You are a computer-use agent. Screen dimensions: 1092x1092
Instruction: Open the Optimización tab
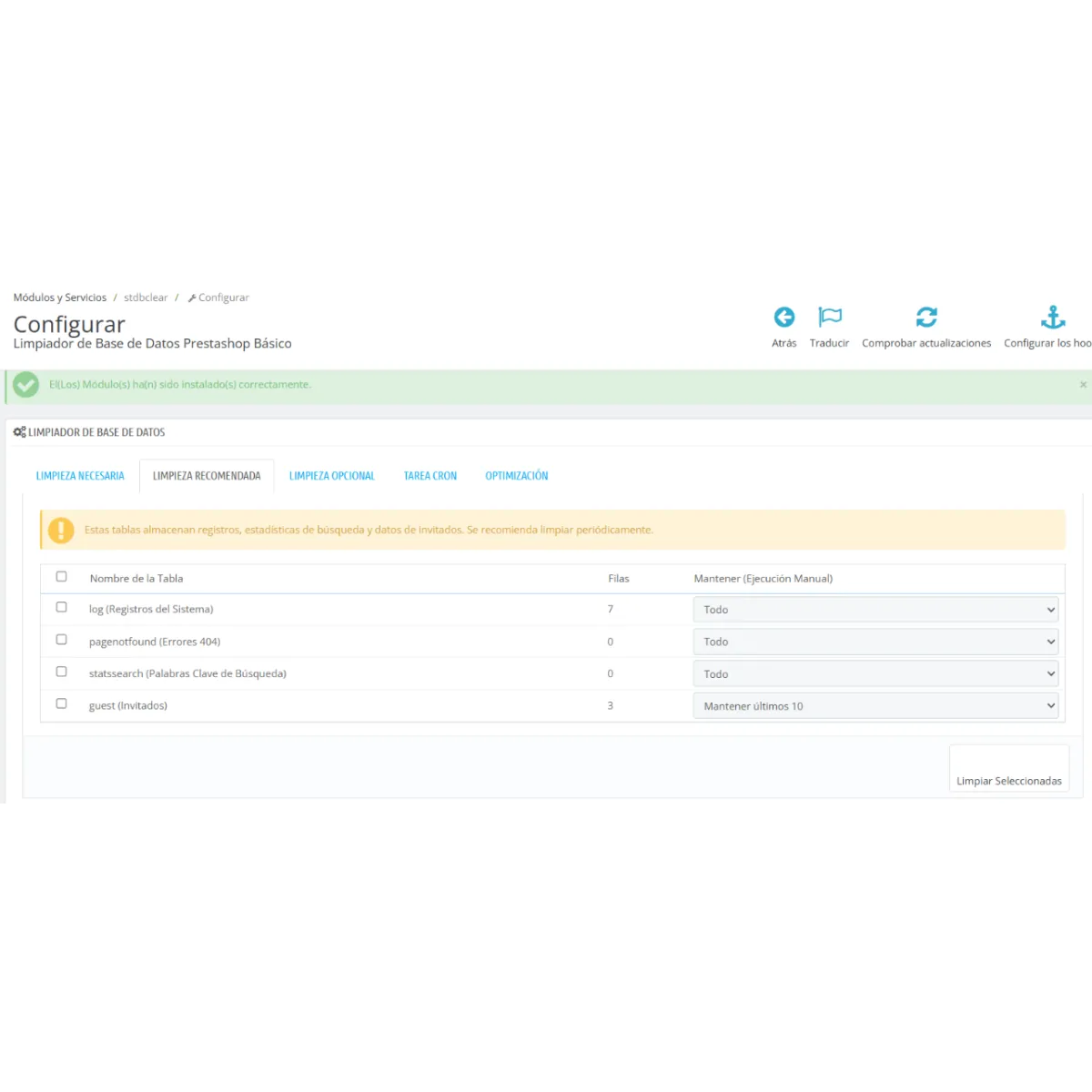(x=517, y=476)
